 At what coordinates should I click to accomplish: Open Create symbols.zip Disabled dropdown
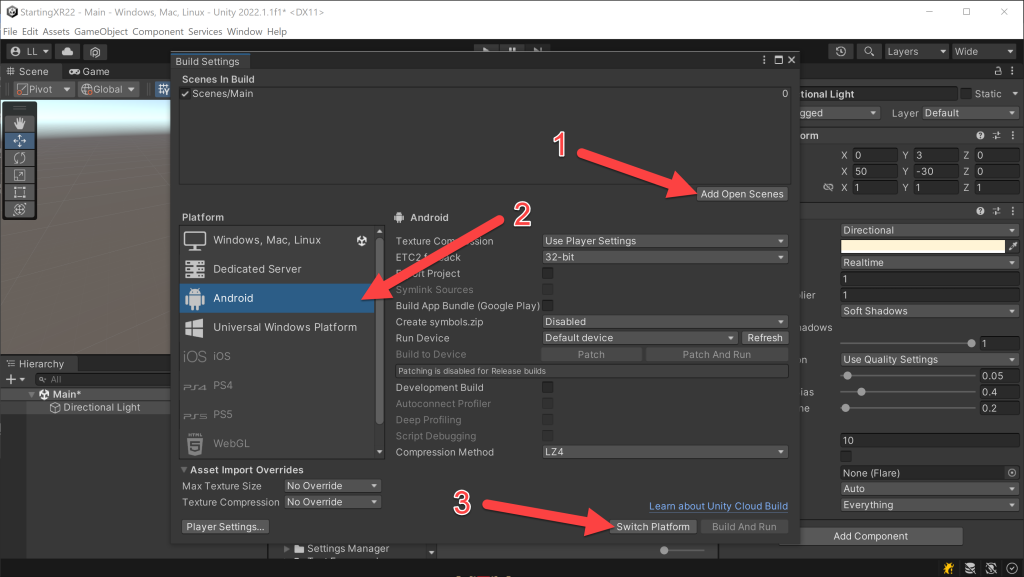click(x=665, y=322)
